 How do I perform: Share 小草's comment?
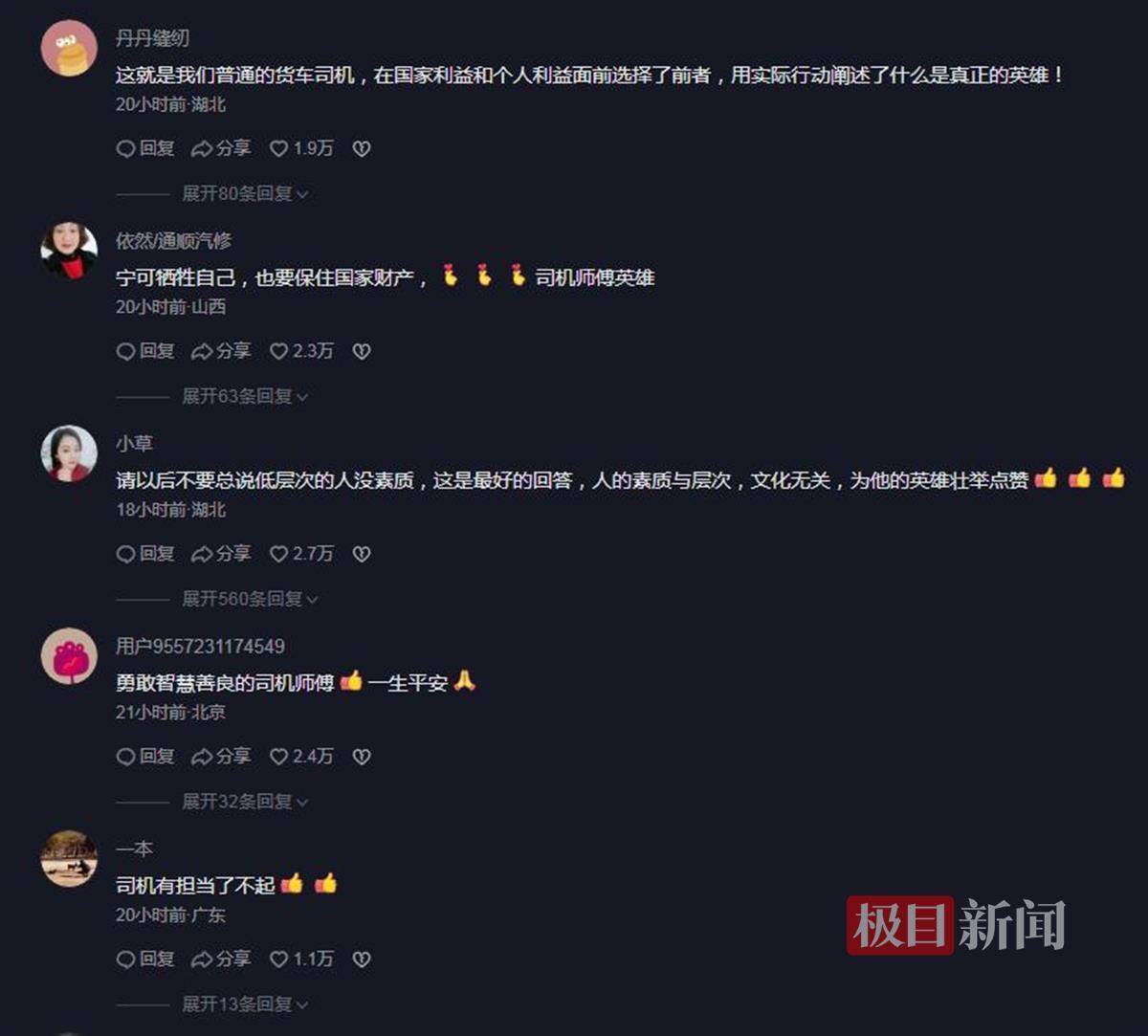(221, 554)
